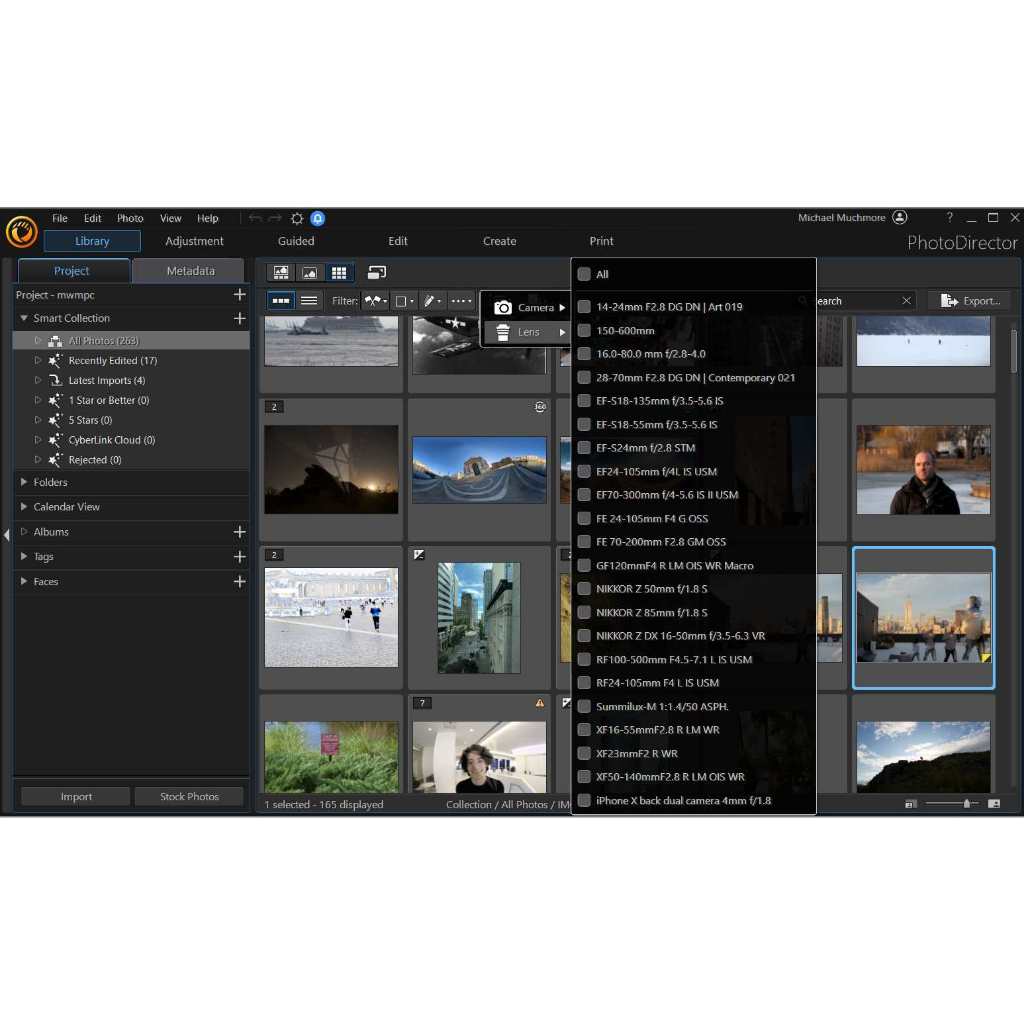
Task: Open the flag filter dropdown
Action: coord(376,300)
